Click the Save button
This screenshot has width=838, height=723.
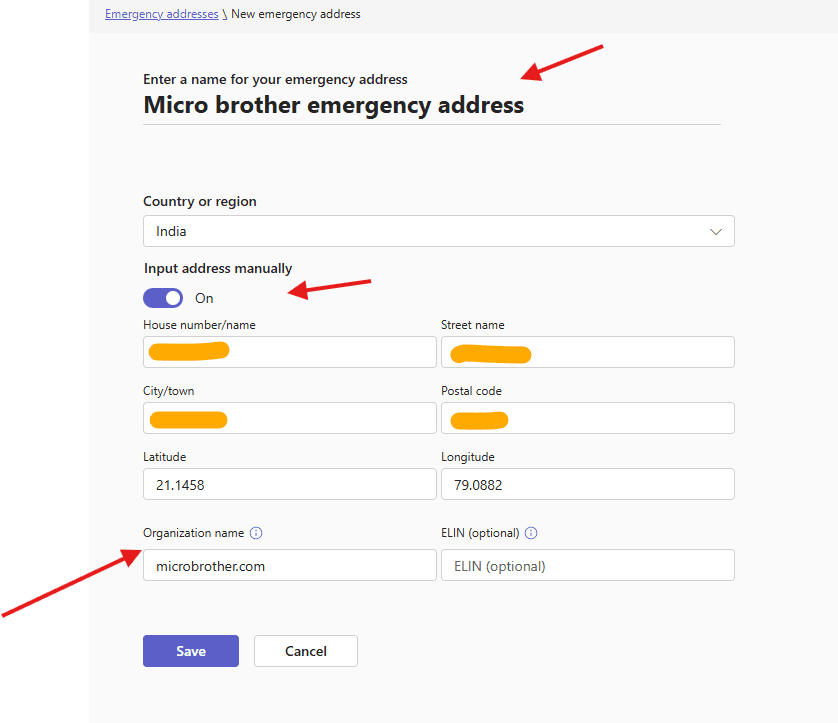pyautogui.click(x=191, y=651)
